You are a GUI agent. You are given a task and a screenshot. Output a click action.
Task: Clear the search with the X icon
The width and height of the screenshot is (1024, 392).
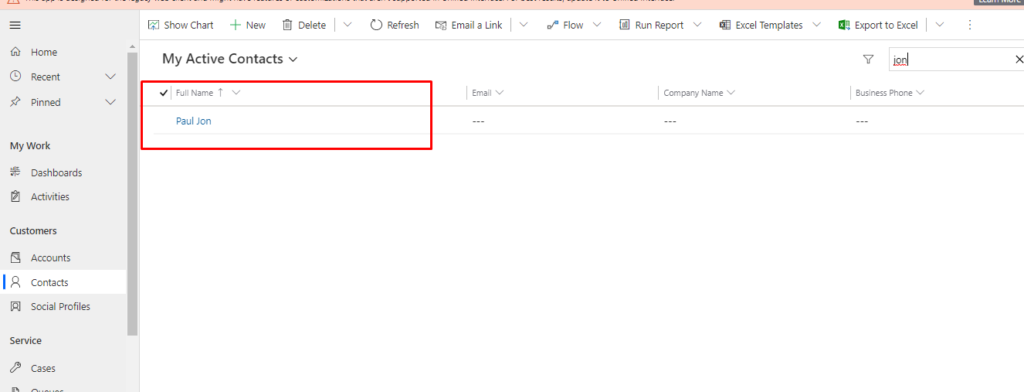coord(1019,59)
